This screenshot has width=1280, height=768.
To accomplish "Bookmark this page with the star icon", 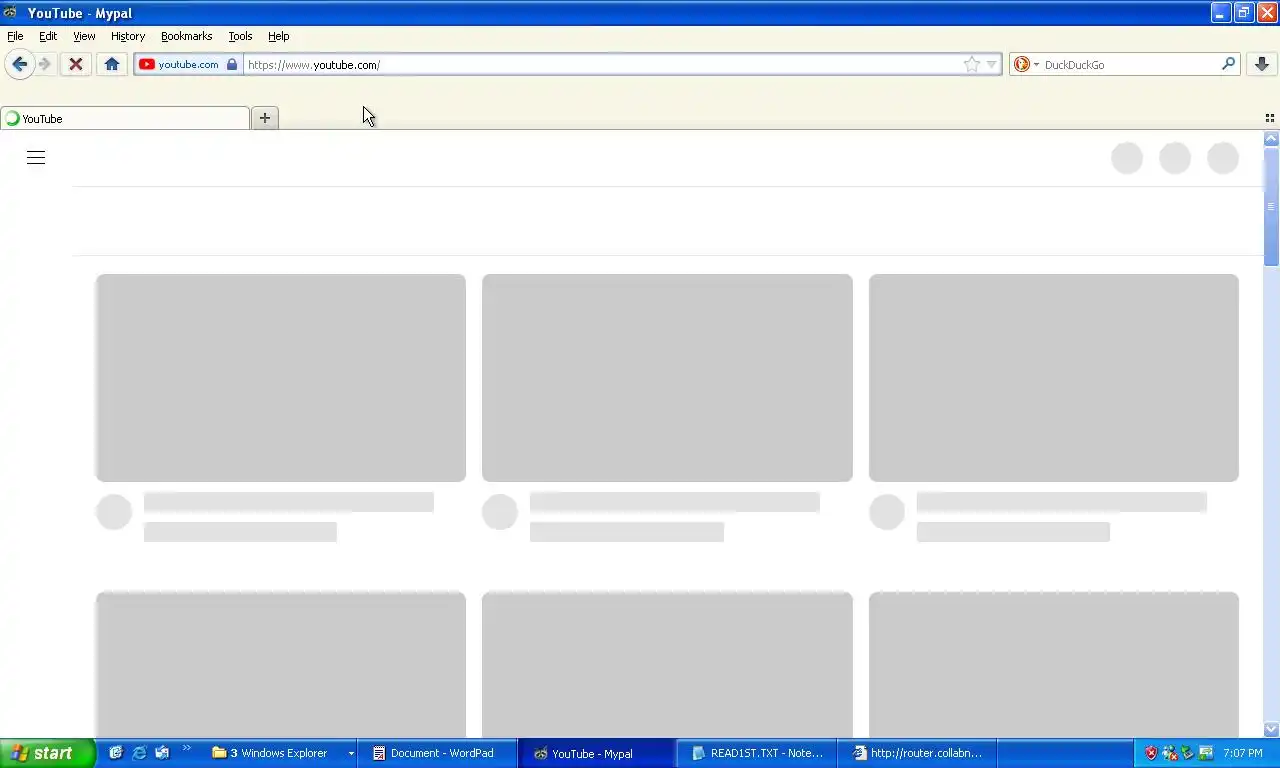I will click(x=971, y=64).
